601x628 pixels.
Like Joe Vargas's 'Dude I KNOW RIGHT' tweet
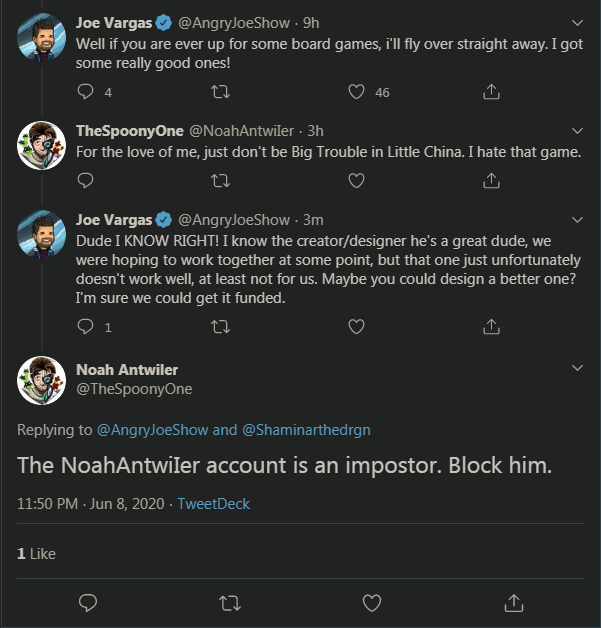click(x=355, y=326)
